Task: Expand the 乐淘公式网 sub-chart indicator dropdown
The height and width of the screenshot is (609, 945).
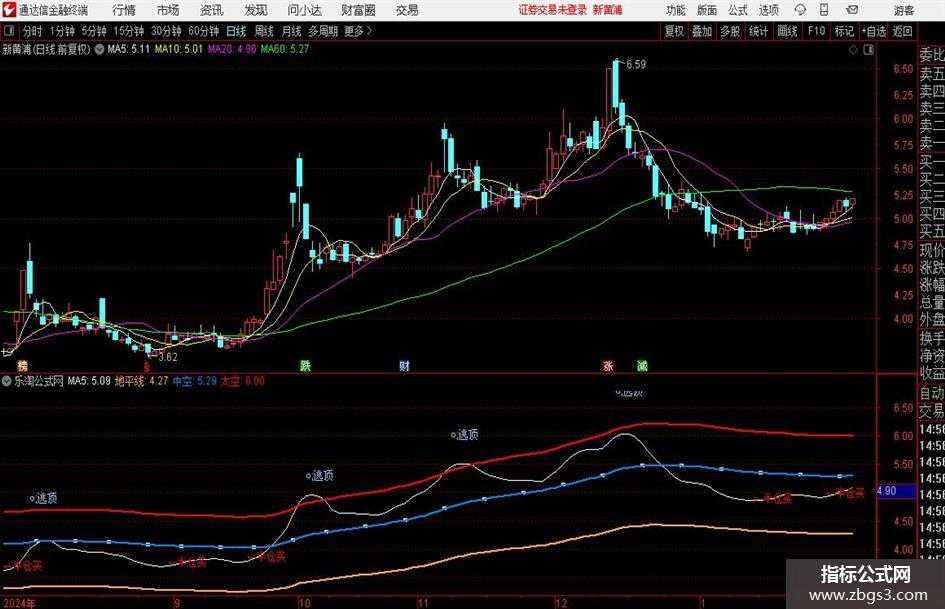Action: pos(7,381)
